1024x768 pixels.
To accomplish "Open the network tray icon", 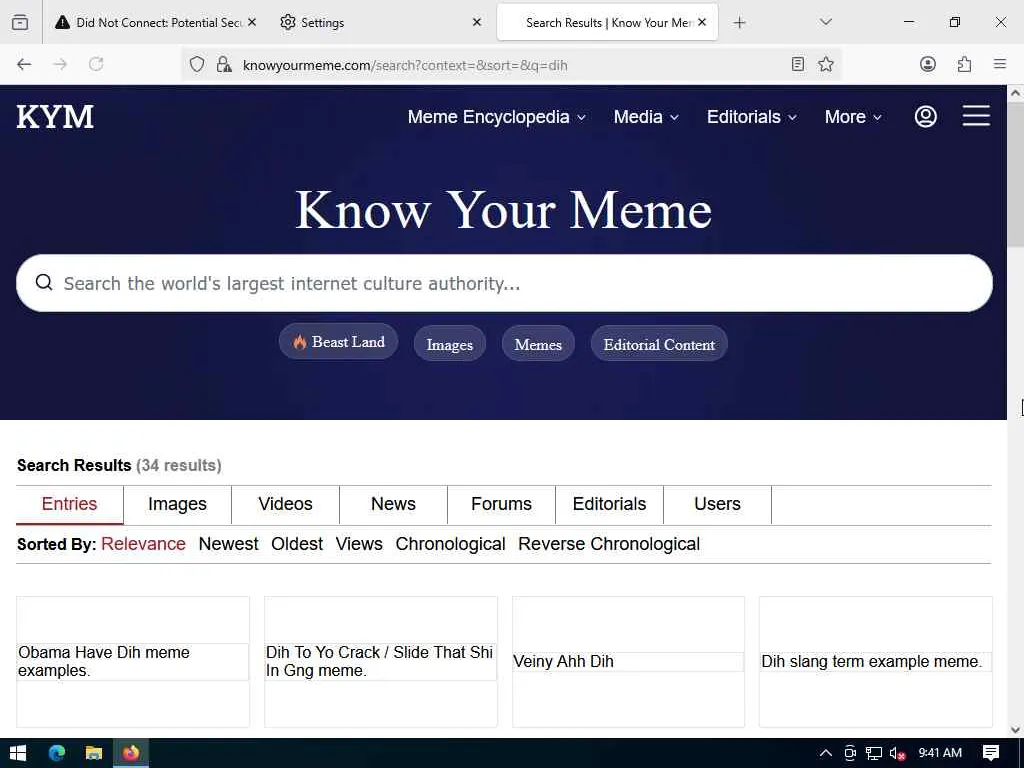I will [874, 753].
